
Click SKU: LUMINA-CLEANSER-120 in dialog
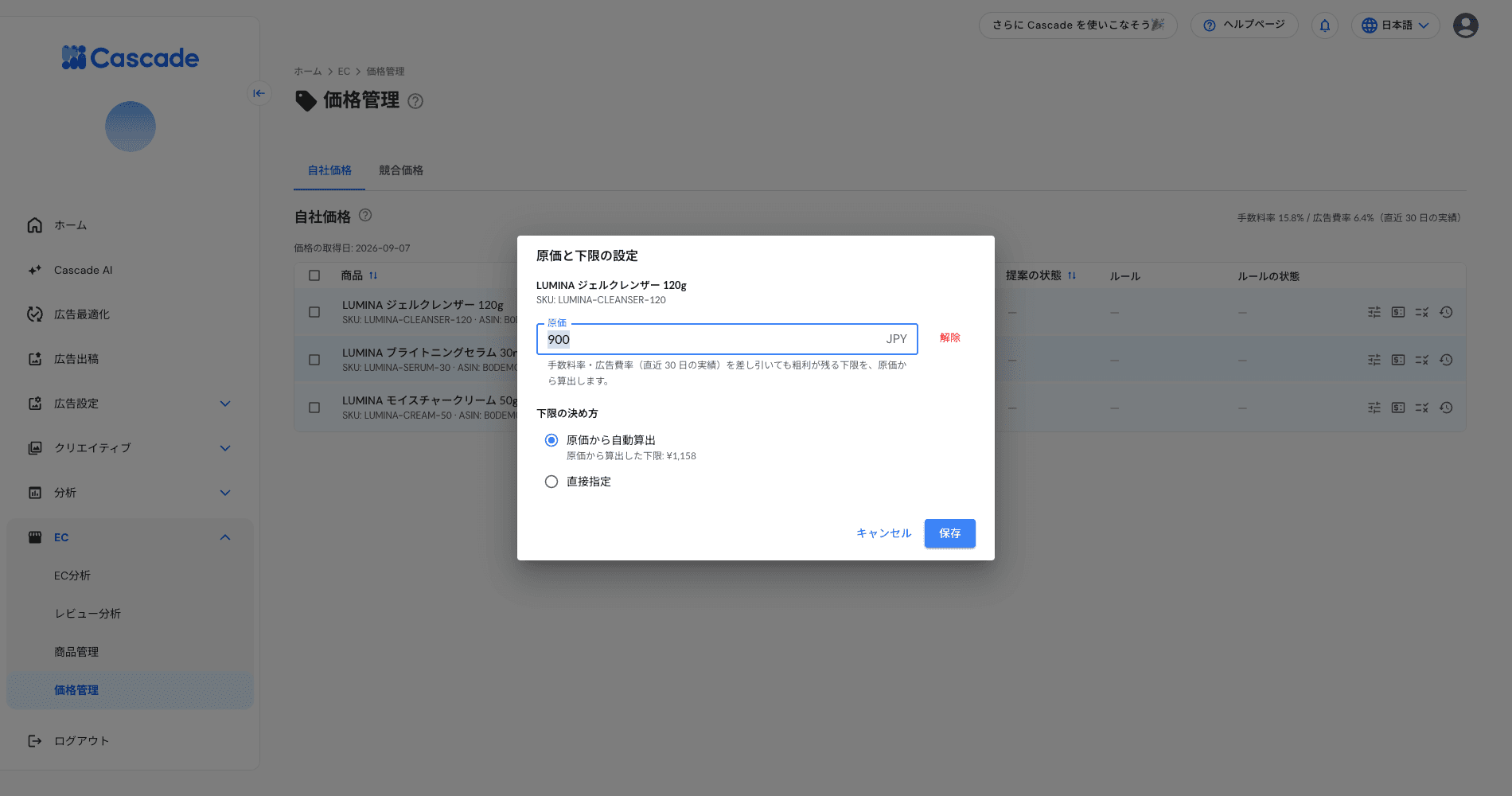point(601,300)
